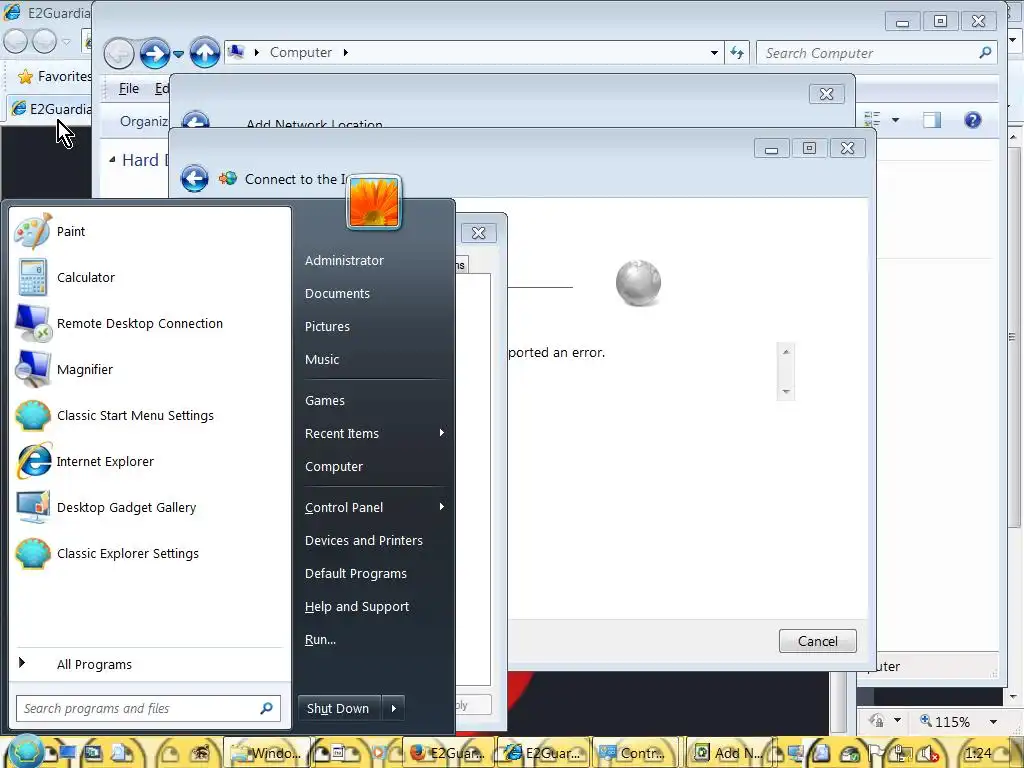The width and height of the screenshot is (1024, 768).
Task: Launch Paint from the Start menu
Action: pyautogui.click(x=150, y=231)
